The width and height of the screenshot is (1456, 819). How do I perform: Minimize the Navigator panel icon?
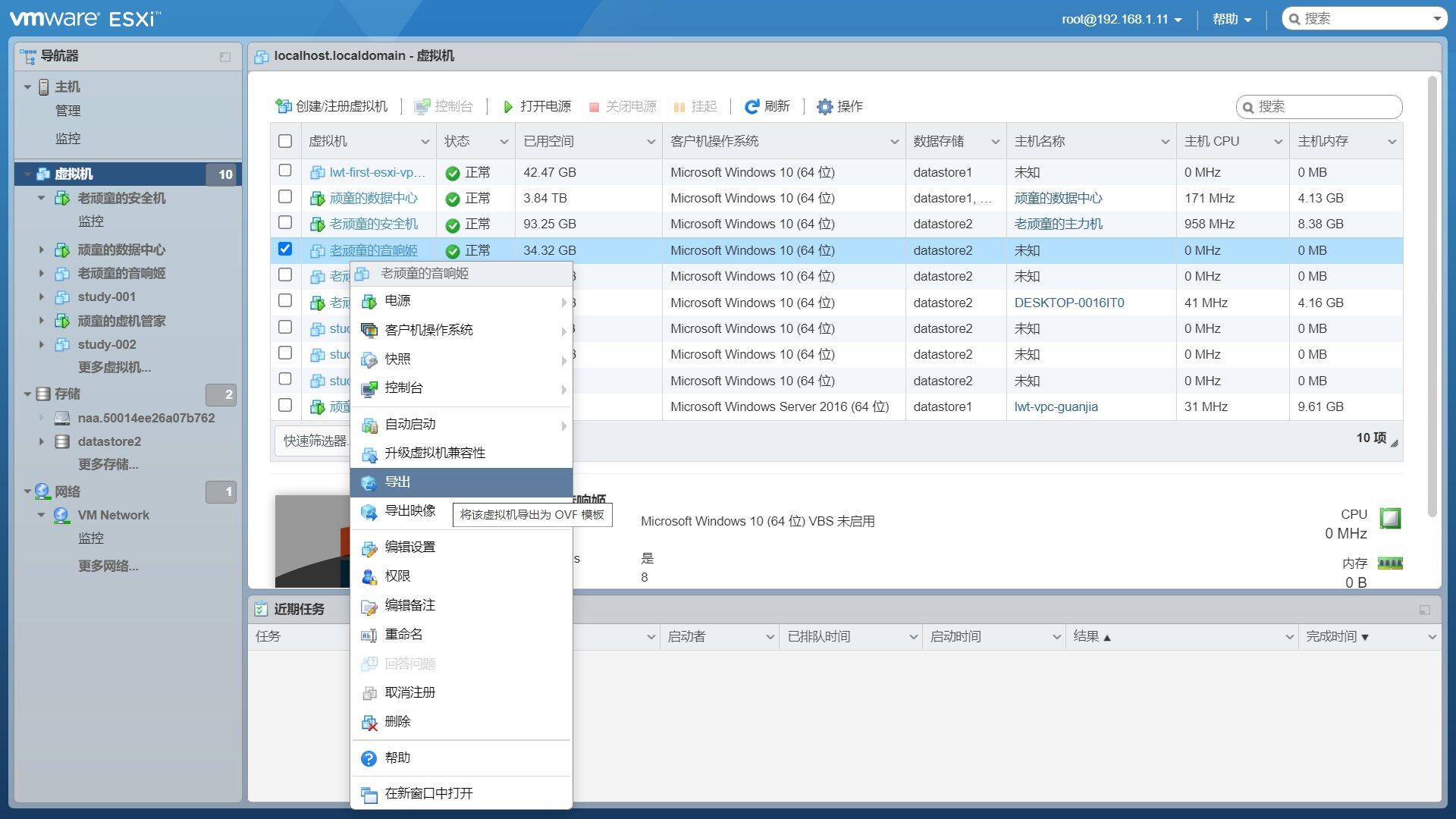(225, 57)
